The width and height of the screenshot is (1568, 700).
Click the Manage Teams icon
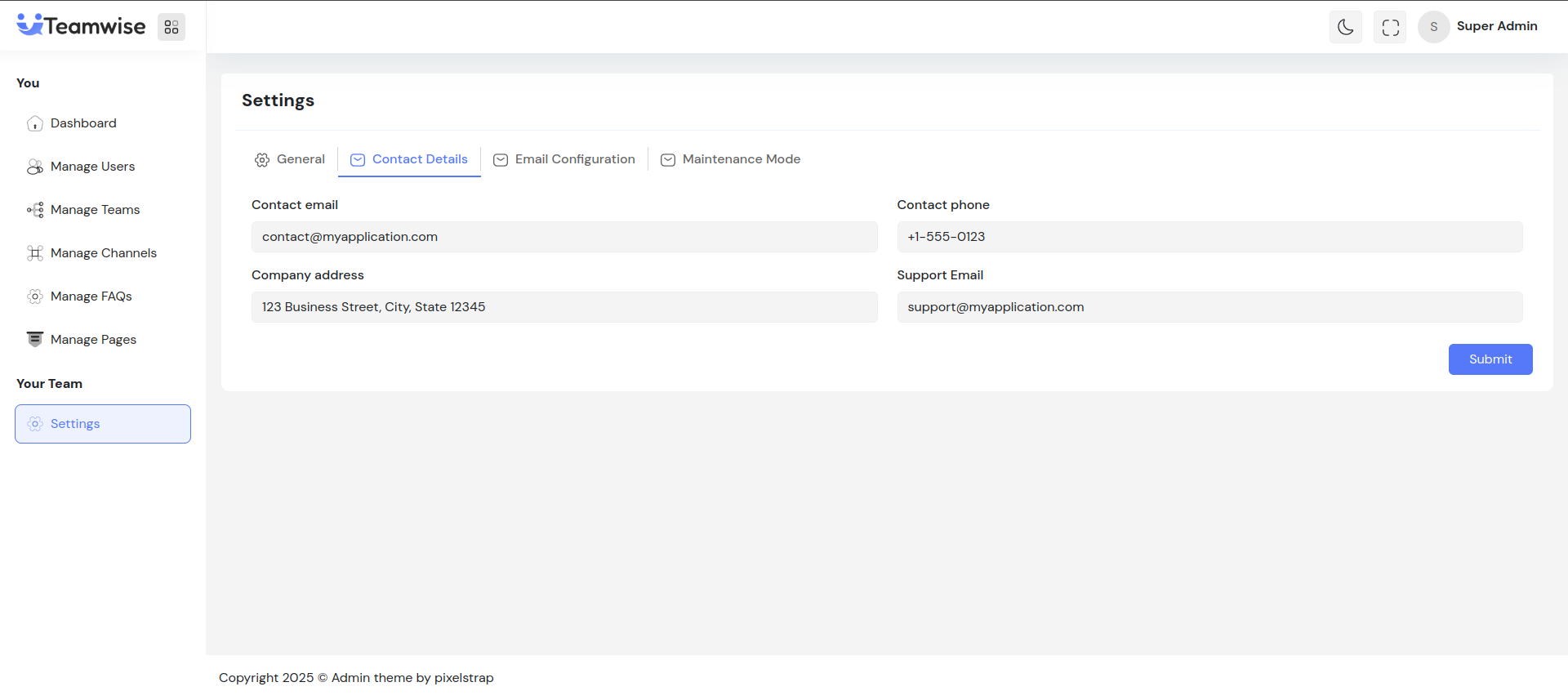pyautogui.click(x=35, y=210)
